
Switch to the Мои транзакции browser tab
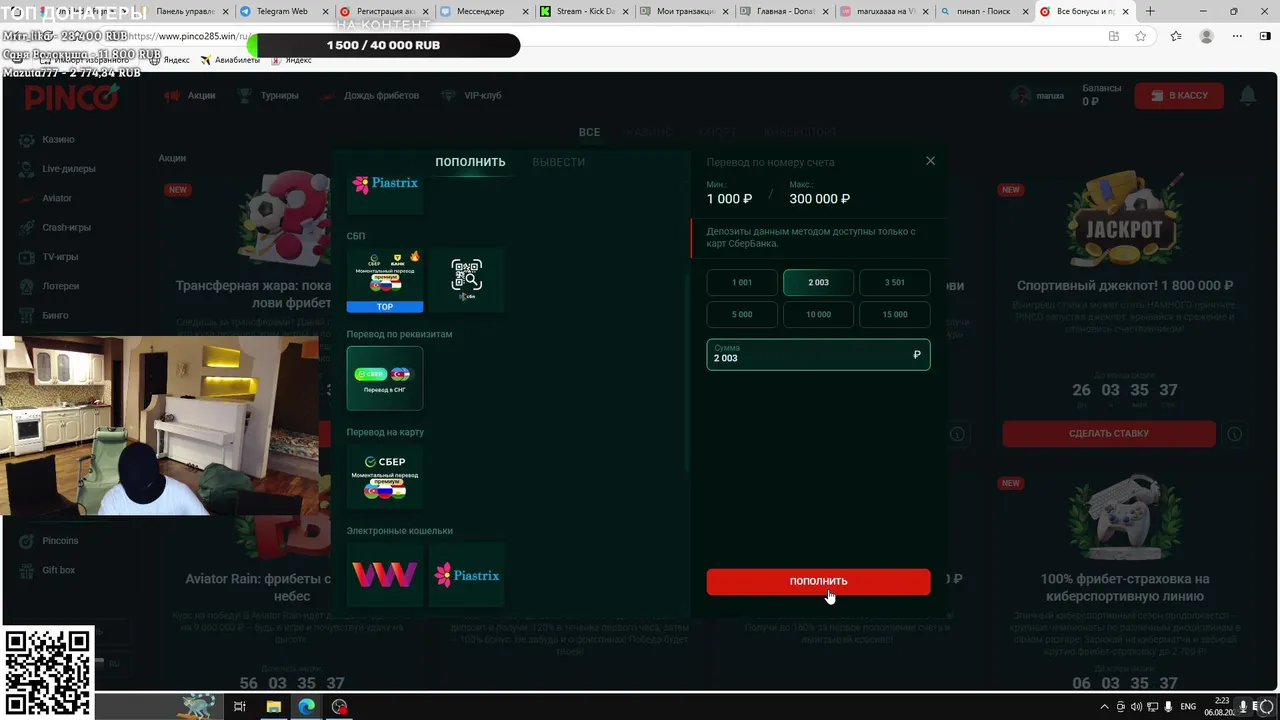tap(682, 11)
